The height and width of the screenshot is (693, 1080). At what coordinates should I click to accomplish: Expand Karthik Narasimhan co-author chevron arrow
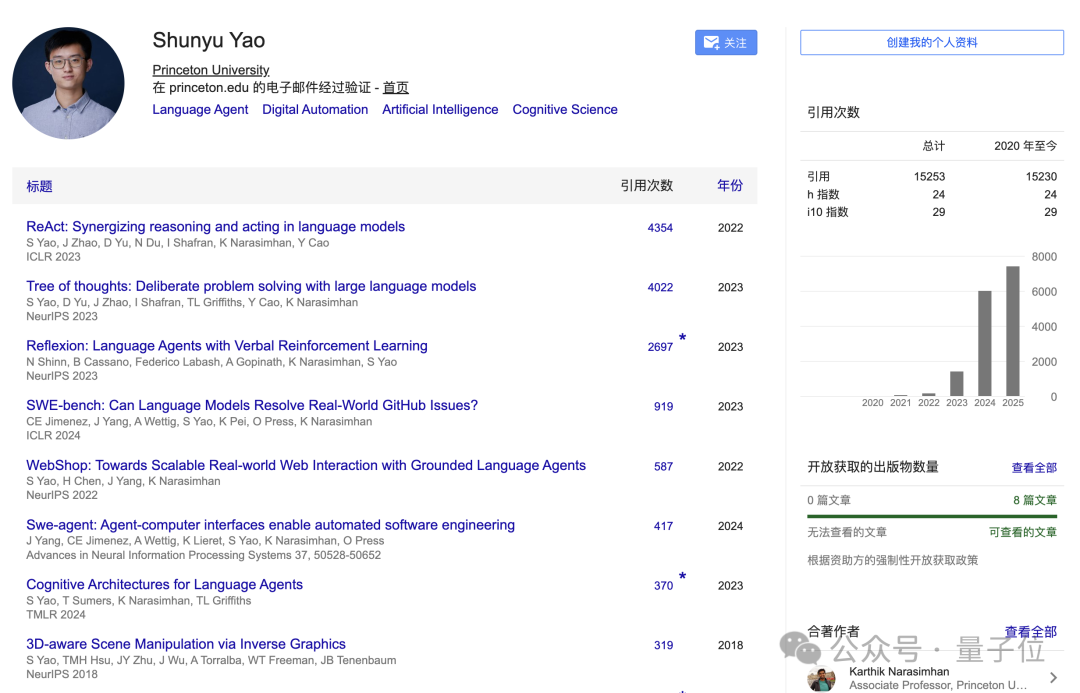pyautogui.click(x=1053, y=678)
